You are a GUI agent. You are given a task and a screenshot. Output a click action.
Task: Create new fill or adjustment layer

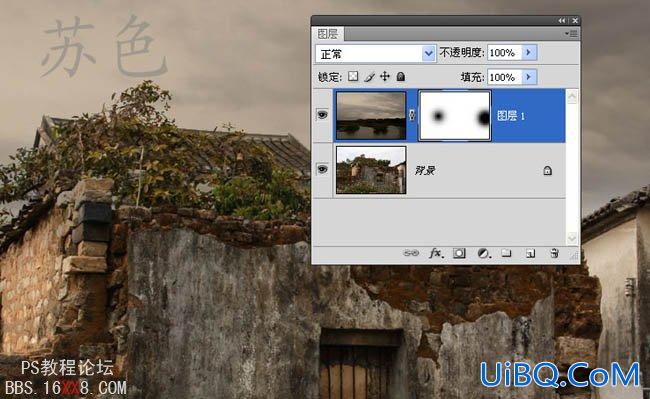click(483, 253)
